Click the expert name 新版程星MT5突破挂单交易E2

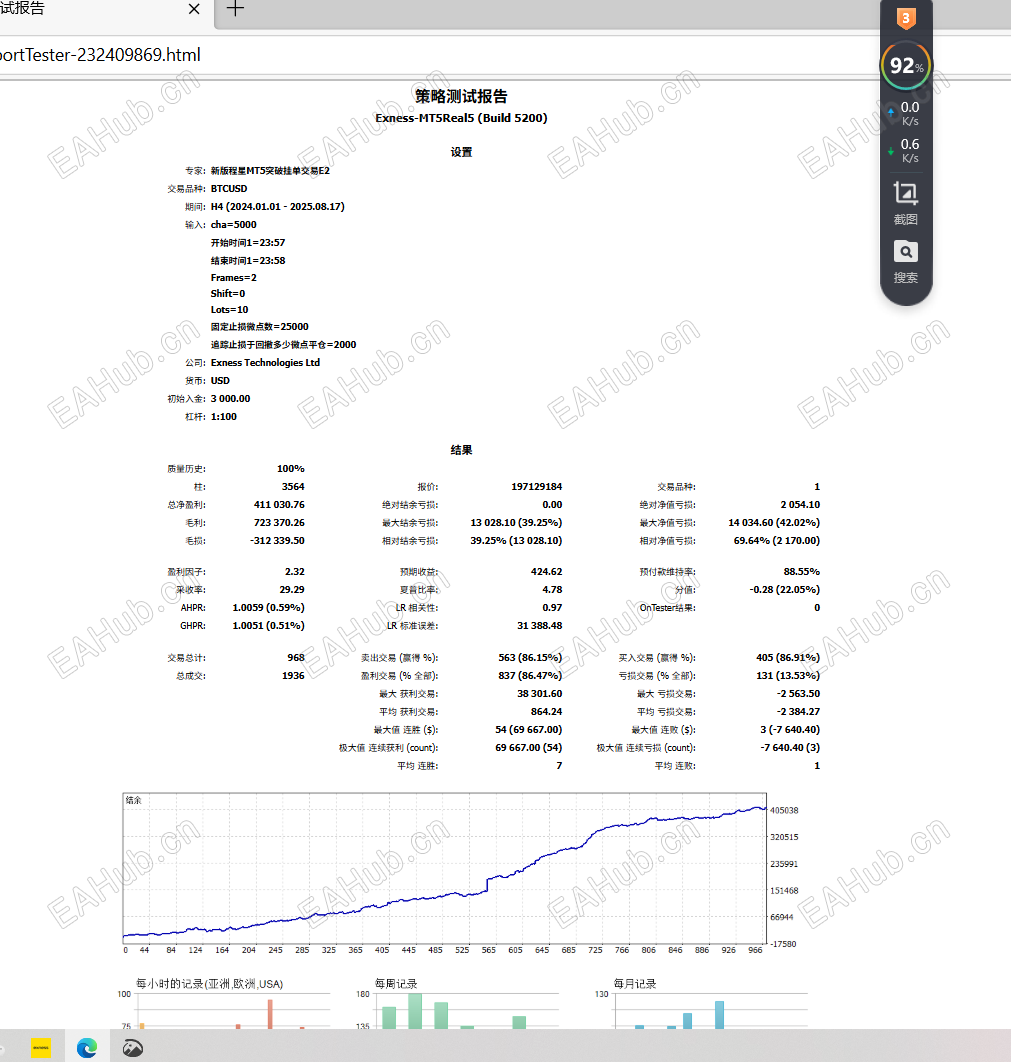click(x=270, y=171)
